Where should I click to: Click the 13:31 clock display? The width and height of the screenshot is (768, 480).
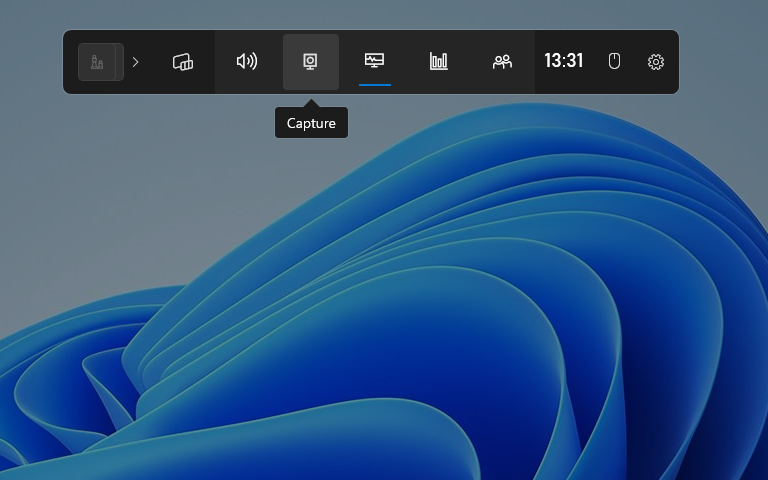pos(564,61)
